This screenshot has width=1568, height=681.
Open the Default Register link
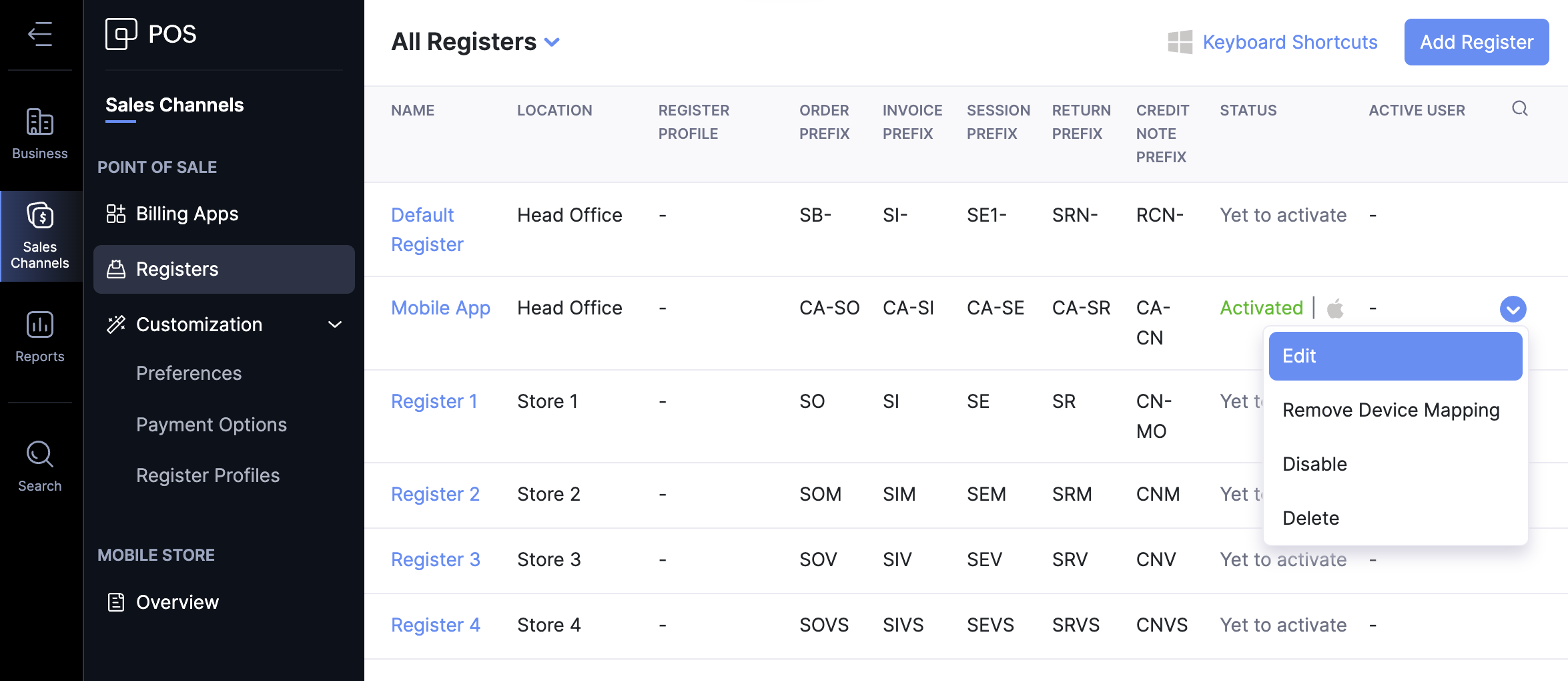426,230
